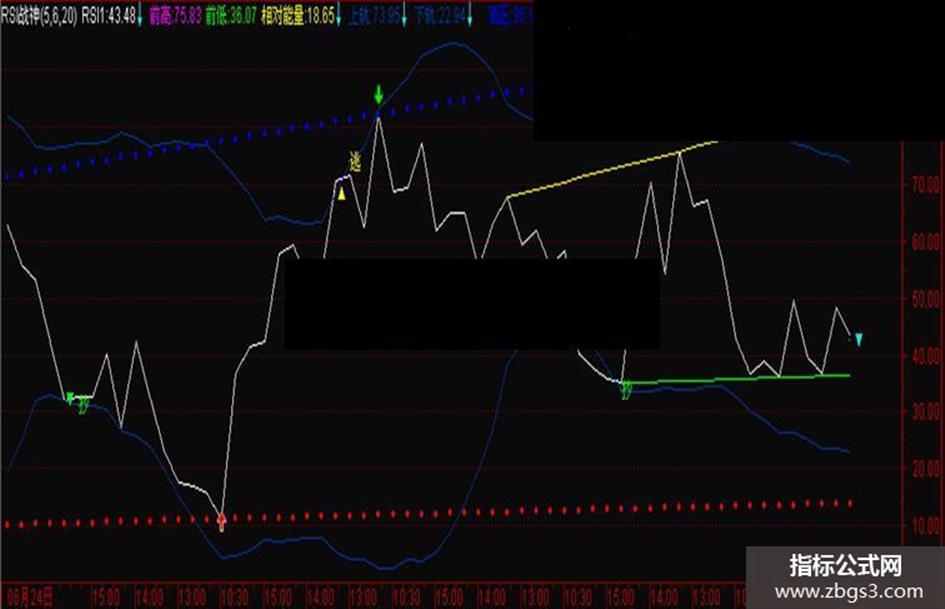Click the 70.00 axis label
The image size is (945, 609).
pyautogui.click(x=925, y=185)
